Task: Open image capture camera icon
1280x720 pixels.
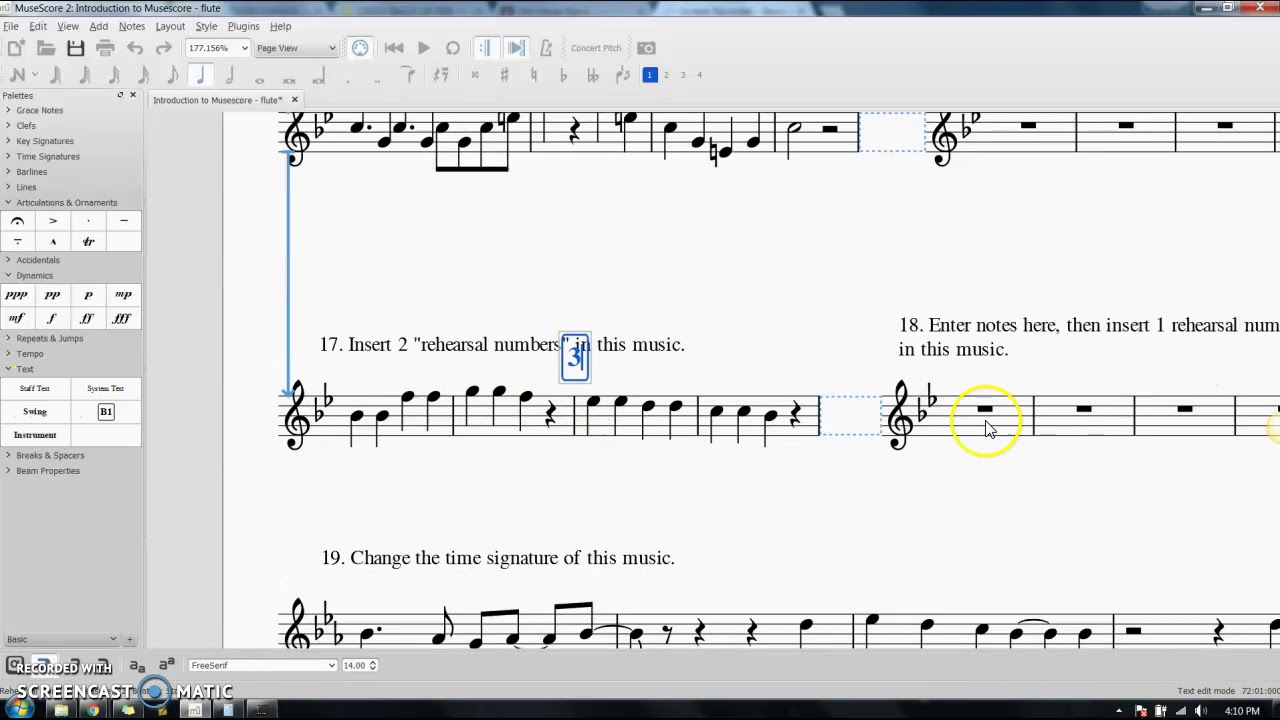Action: [646, 48]
